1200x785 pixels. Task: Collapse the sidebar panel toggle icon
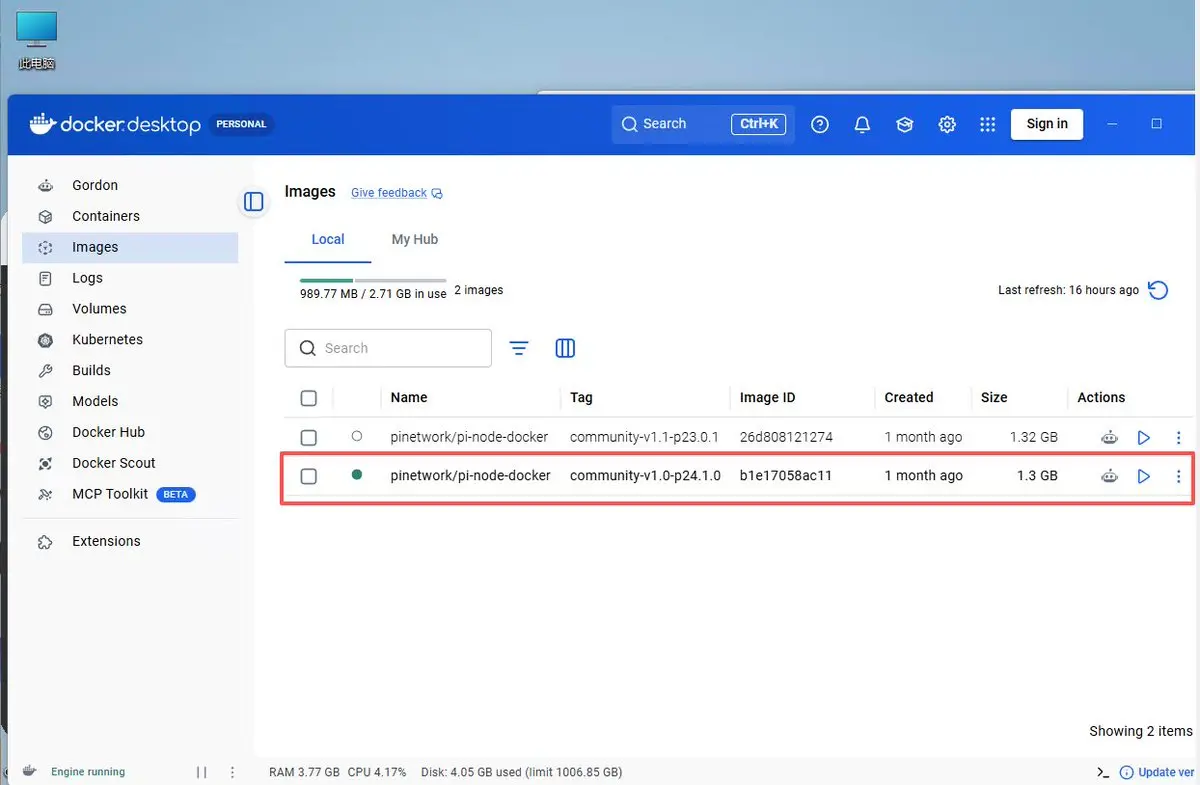click(254, 202)
